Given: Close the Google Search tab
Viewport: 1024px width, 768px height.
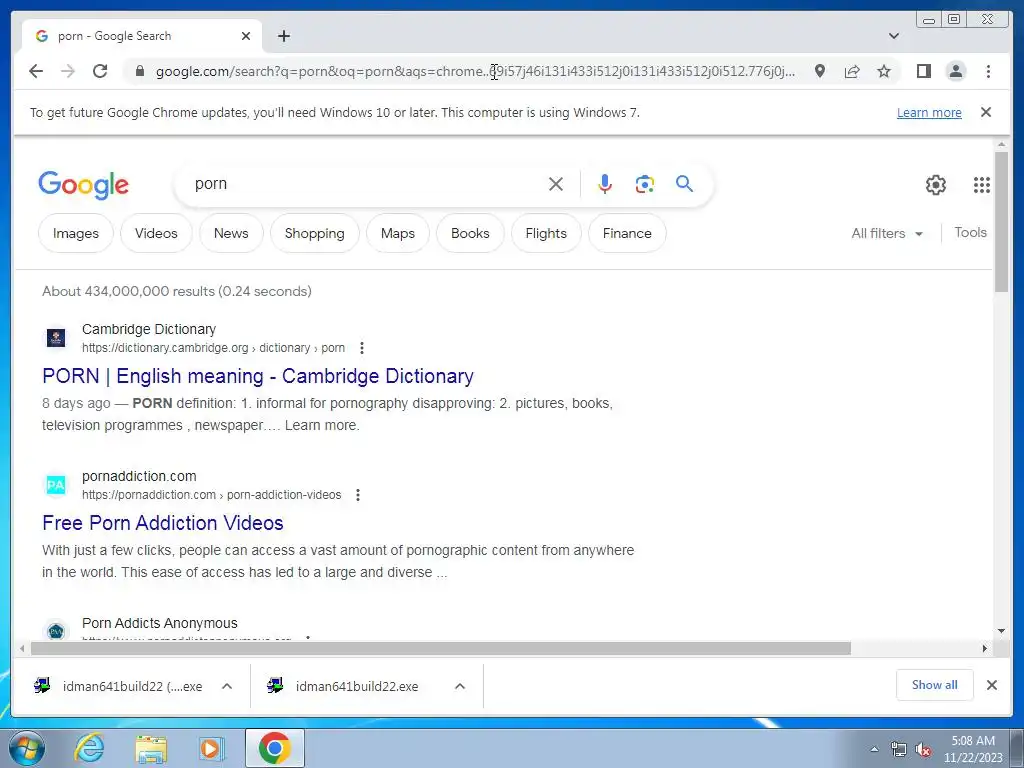Looking at the screenshot, I should click(x=246, y=36).
